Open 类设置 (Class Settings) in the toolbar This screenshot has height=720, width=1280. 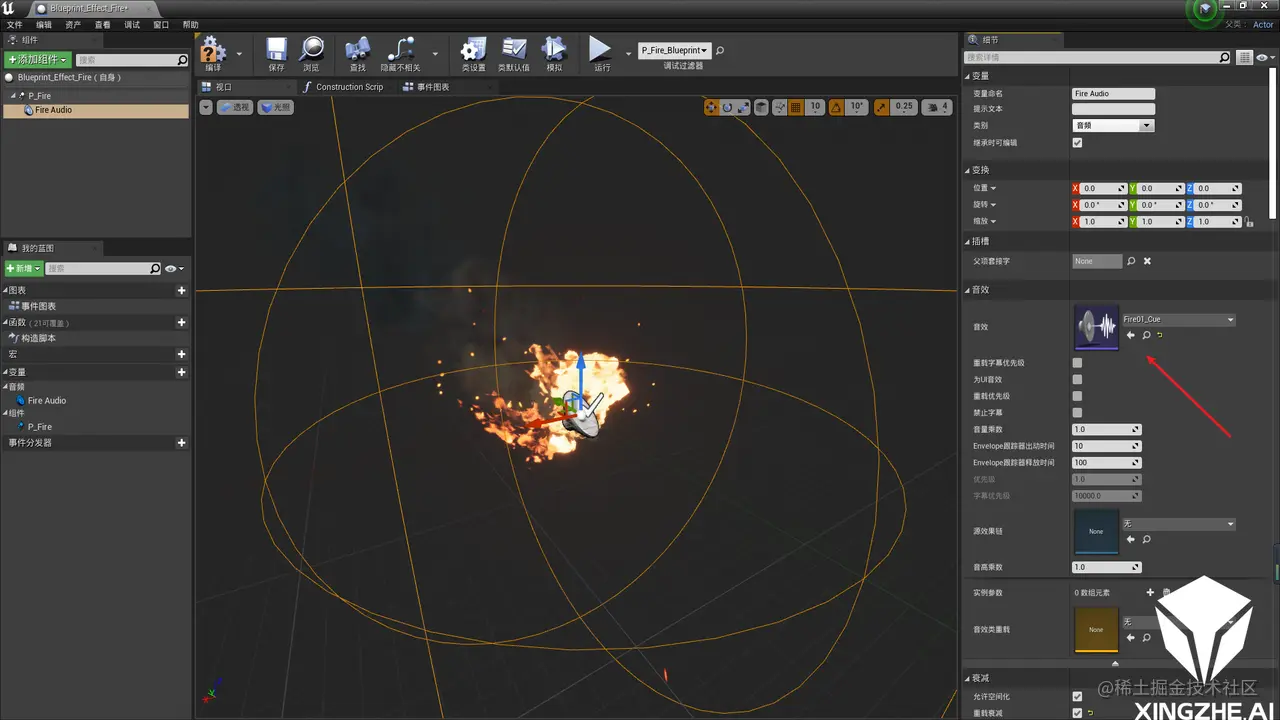[473, 51]
